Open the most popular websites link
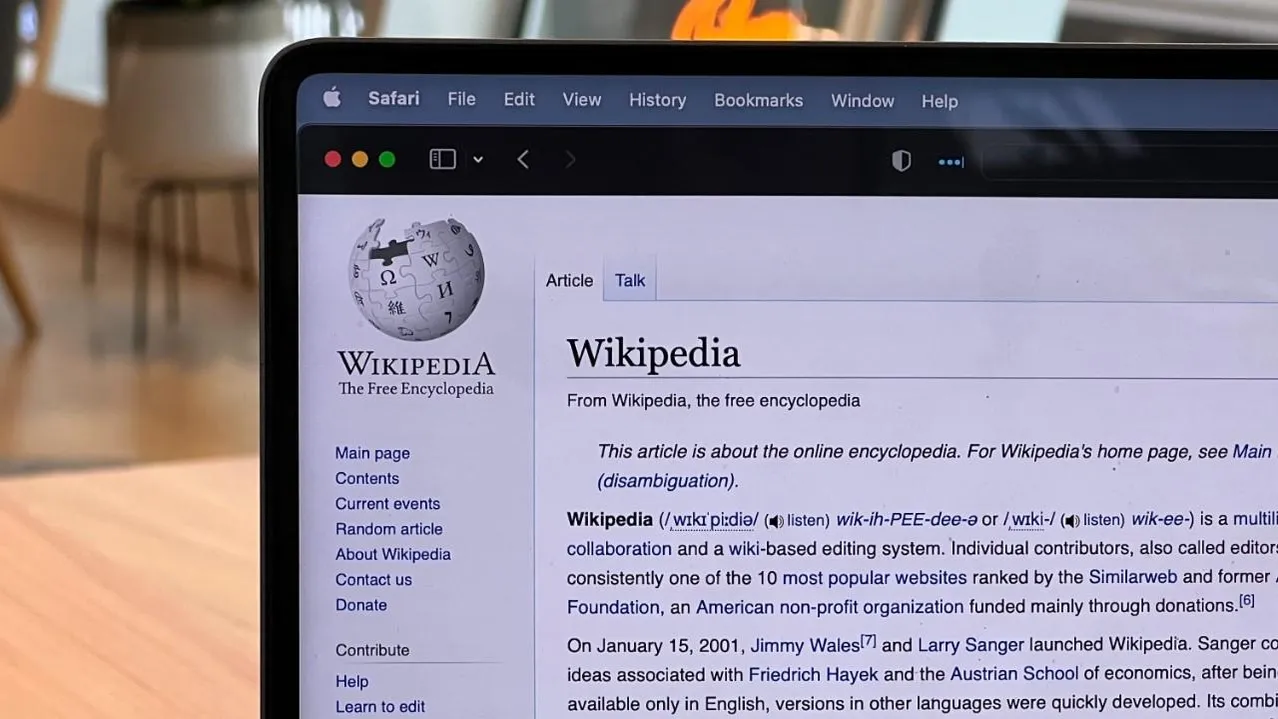Viewport: 1278px width, 719px height. pos(874,577)
